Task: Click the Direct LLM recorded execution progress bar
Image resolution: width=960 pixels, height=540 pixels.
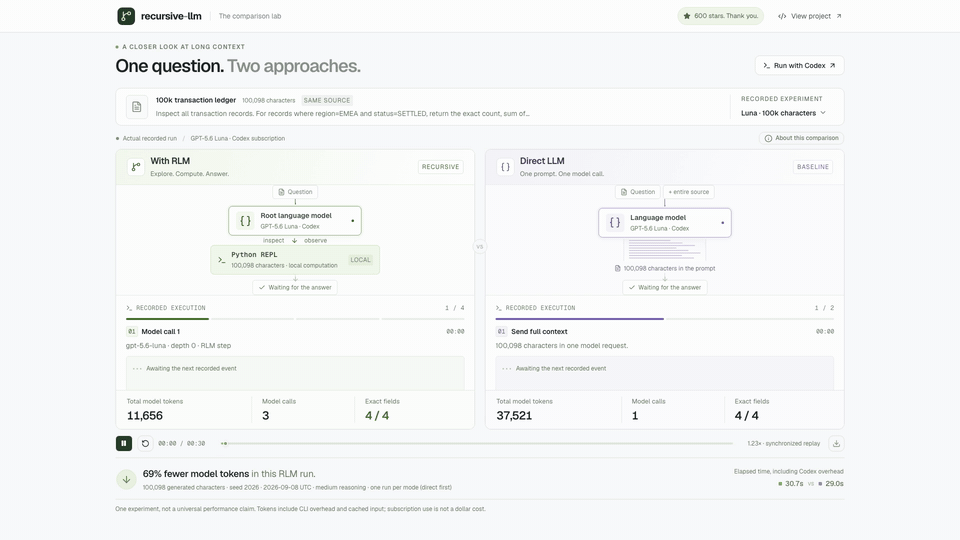Action: (664, 319)
